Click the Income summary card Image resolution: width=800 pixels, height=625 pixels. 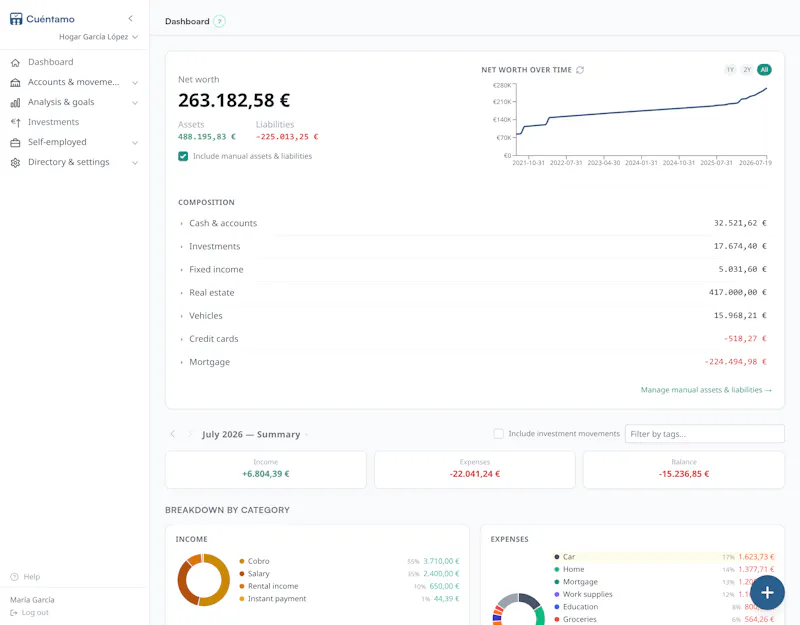click(x=266, y=469)
